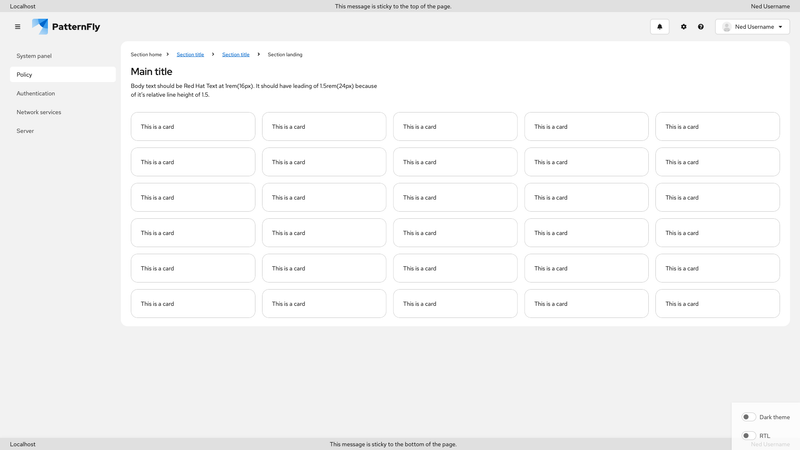Click the last card in bottom row
The width and height of the screenshot is (800, 450).
point(717,304)
